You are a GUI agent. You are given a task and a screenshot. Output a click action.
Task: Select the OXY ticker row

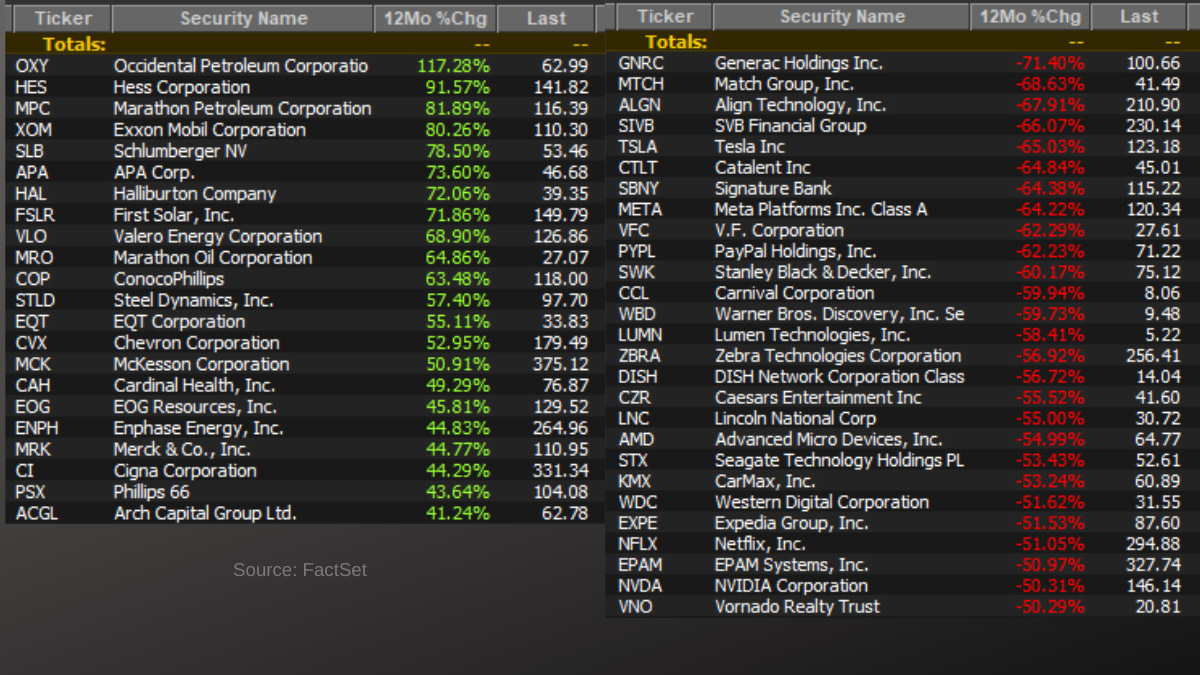(305, 66)
